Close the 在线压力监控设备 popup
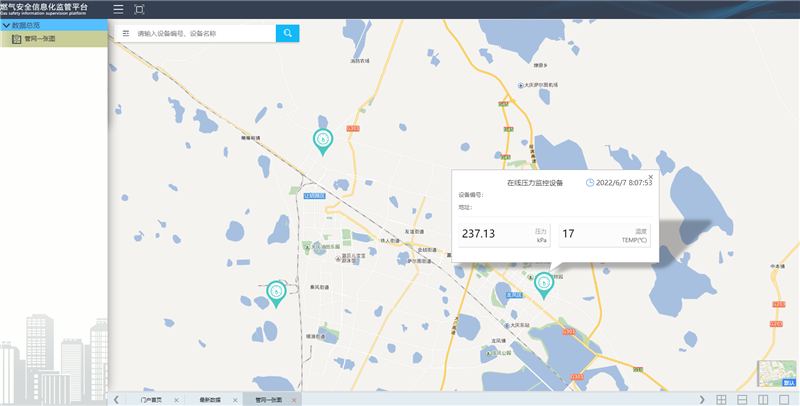The width and height of the screenshot is (800, 406). point(650,176)
